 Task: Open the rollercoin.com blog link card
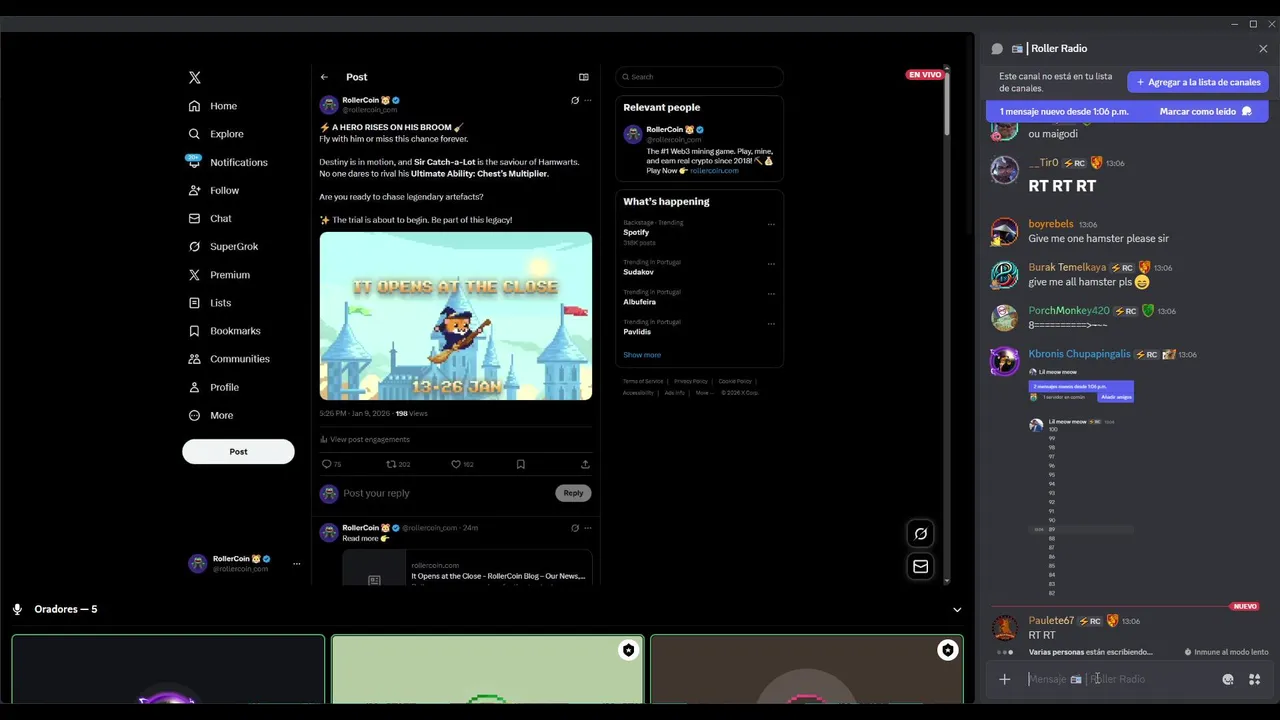click(467, 568)
